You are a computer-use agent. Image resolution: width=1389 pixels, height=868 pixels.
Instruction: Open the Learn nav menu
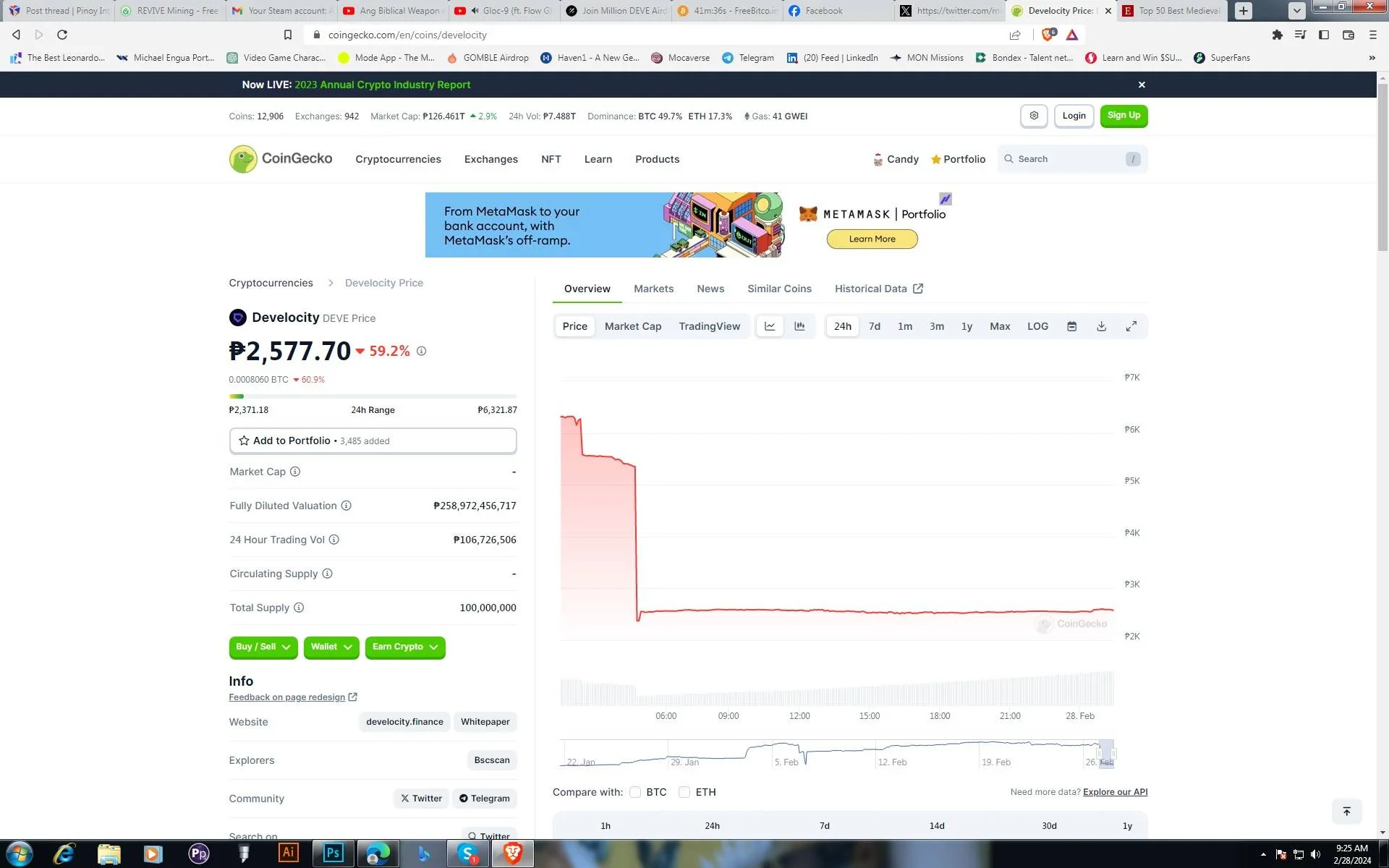click(598, 159)
